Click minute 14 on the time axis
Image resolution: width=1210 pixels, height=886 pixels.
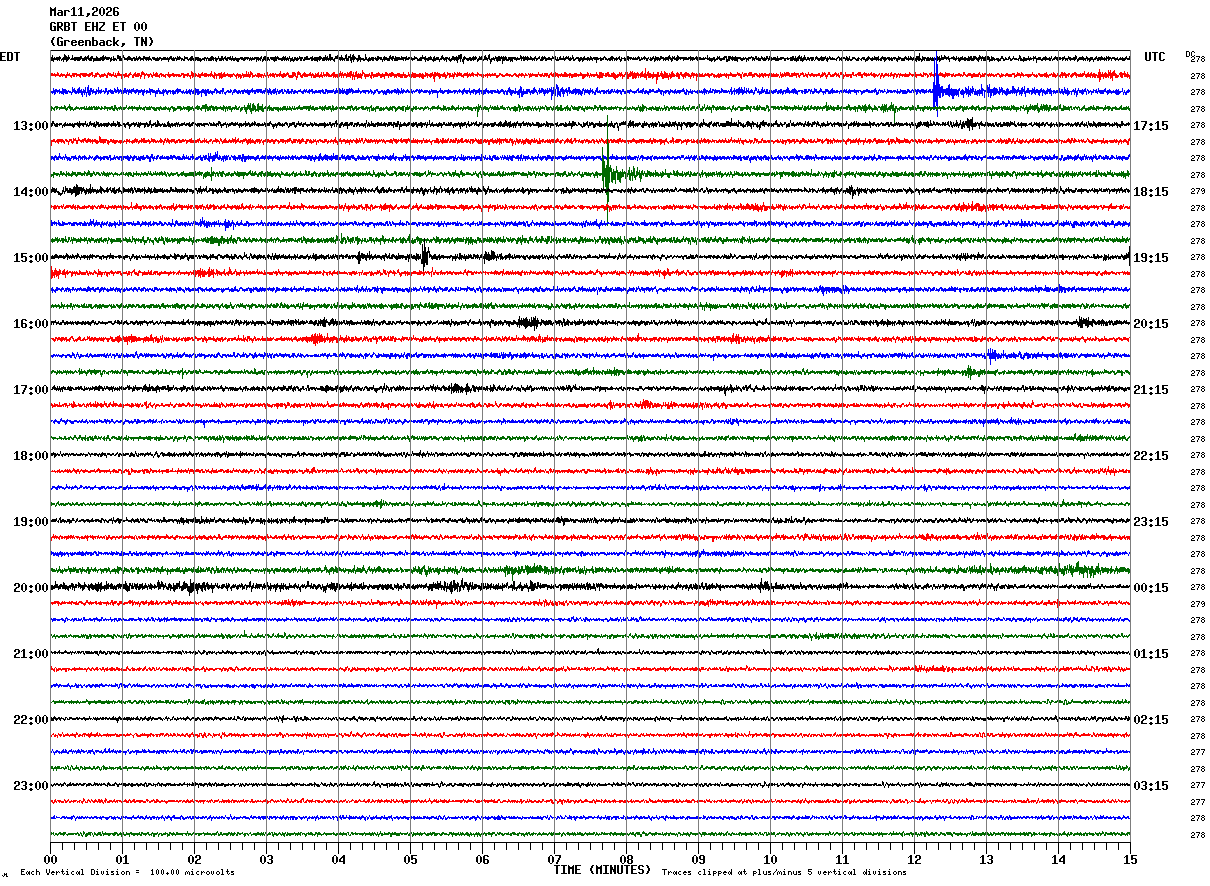coord(1058,859)
